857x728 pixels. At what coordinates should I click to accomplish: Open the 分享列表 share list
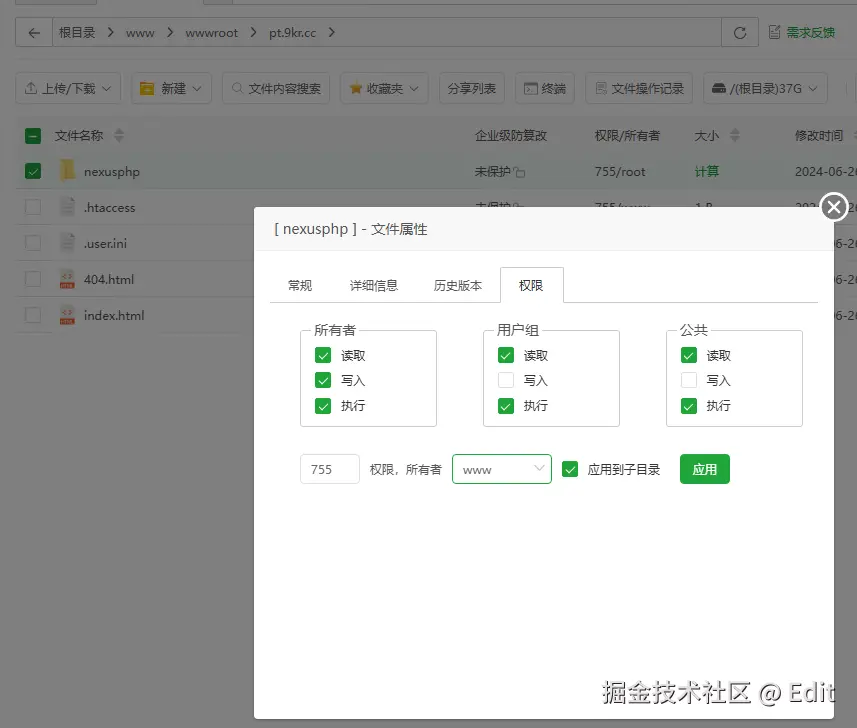(x=472, y=89)
